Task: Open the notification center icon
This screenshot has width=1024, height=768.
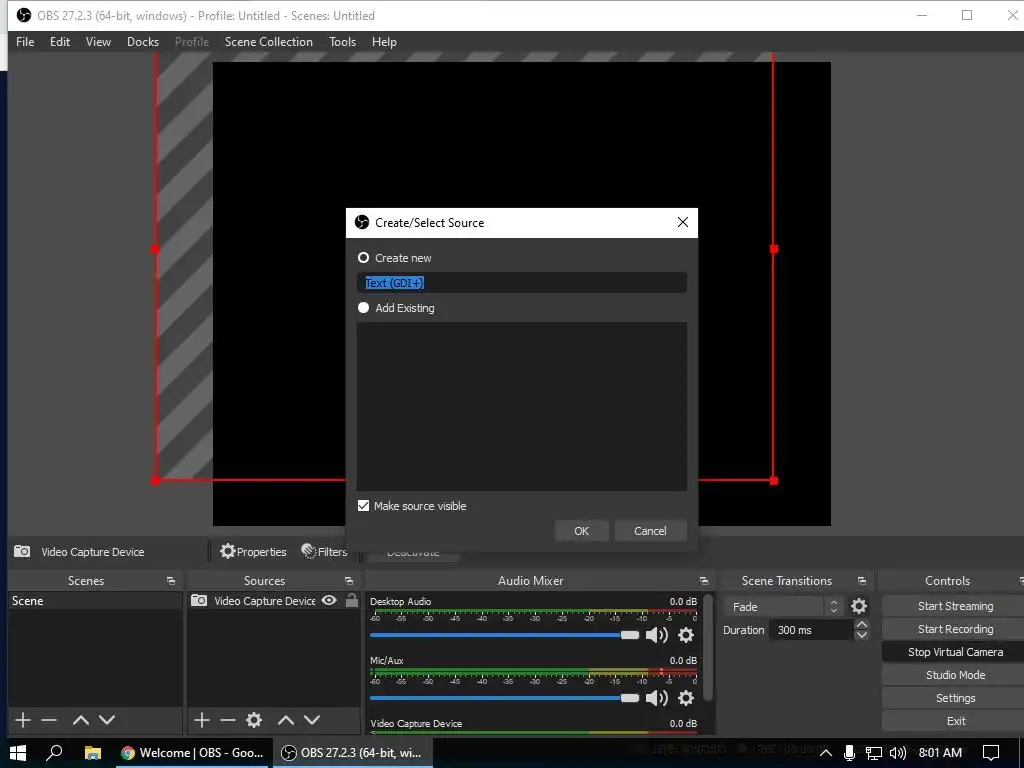Action: [x=991, y=753]
